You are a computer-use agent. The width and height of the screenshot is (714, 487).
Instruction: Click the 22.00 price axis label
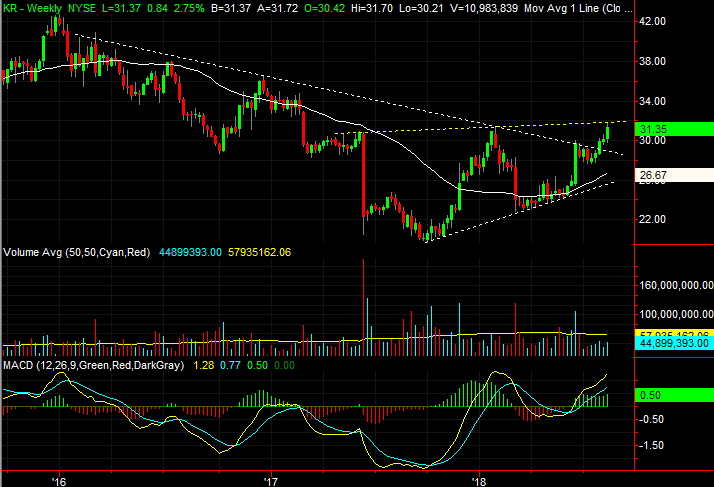(x=653, y=219)
